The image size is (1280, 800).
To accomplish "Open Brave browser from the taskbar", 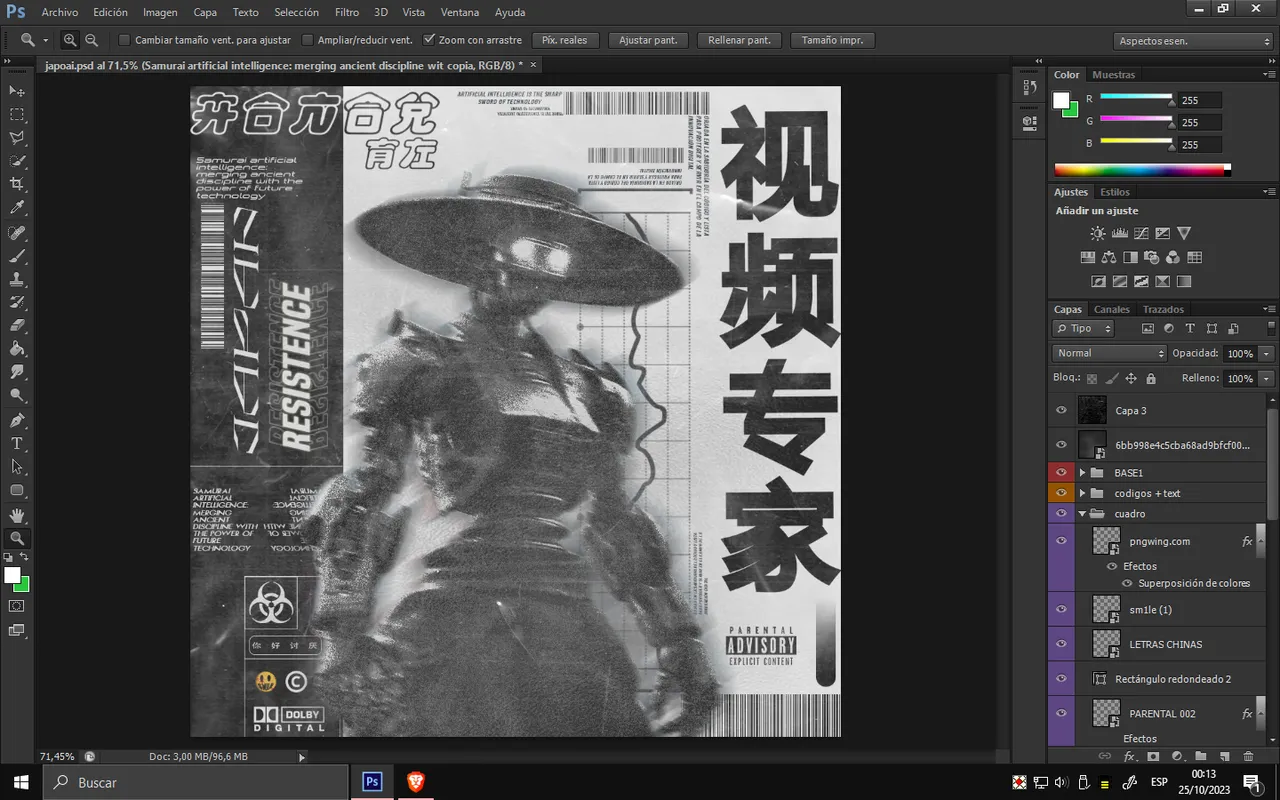I will pos(416,782).
